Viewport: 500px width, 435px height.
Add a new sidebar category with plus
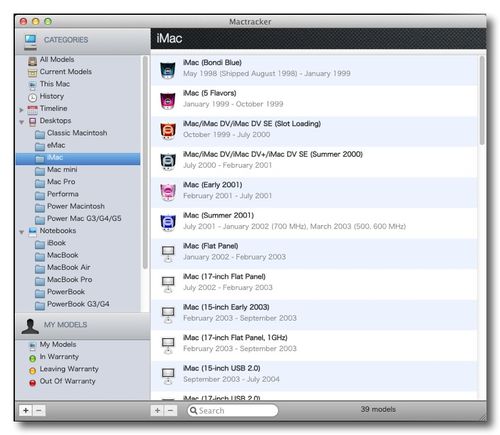pyautogui.click(x=26, y=410)
